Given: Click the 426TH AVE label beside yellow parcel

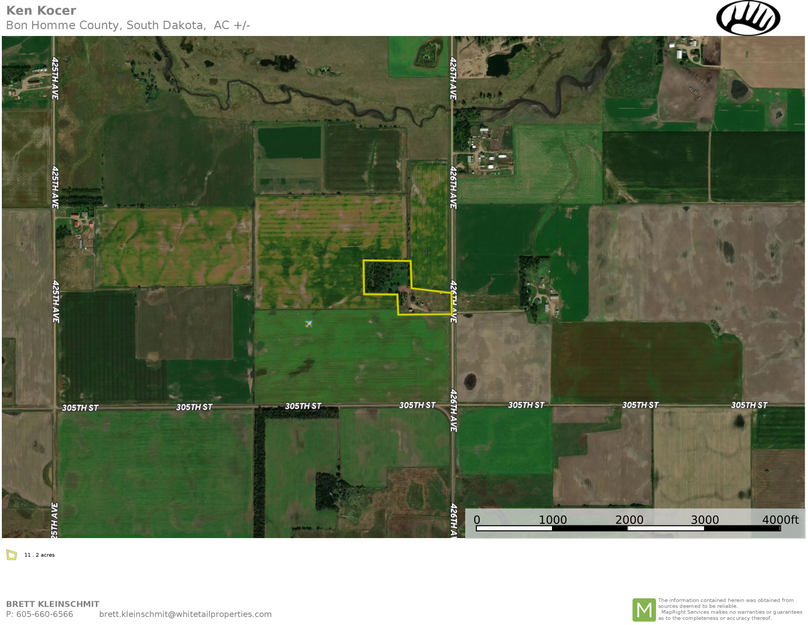Looking at the screenshot, I should coord(454,301).
